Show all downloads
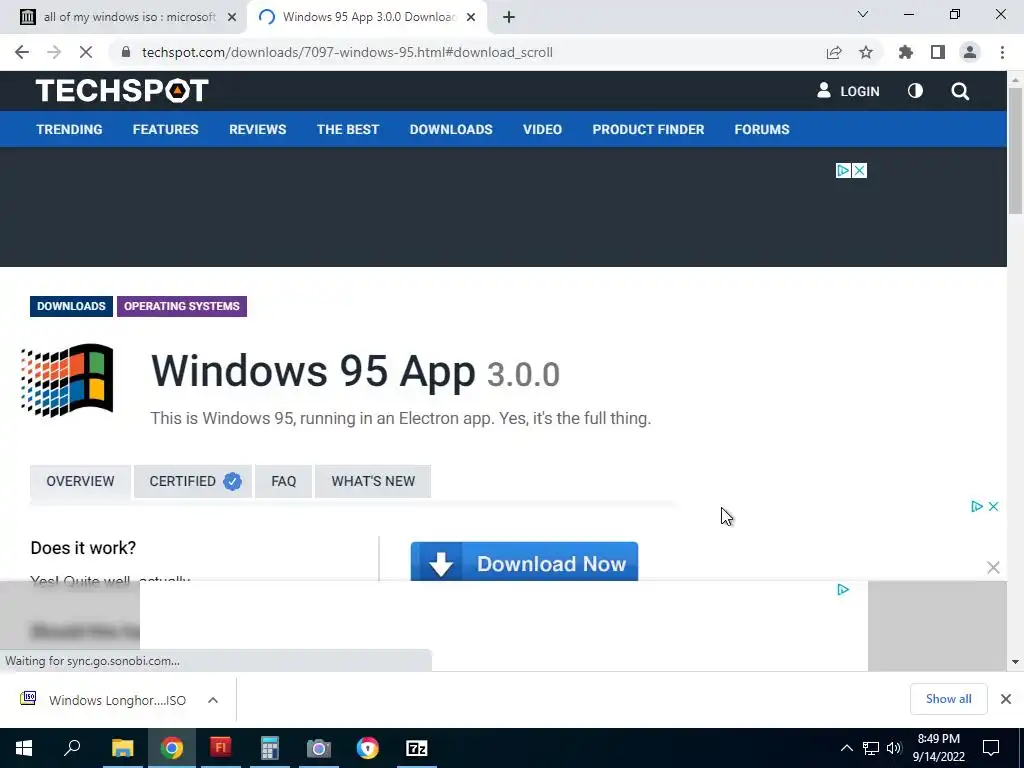Image resolution: width=1024 pixels, height=768 pixels. pyautogui.click(x=948, y=699)
